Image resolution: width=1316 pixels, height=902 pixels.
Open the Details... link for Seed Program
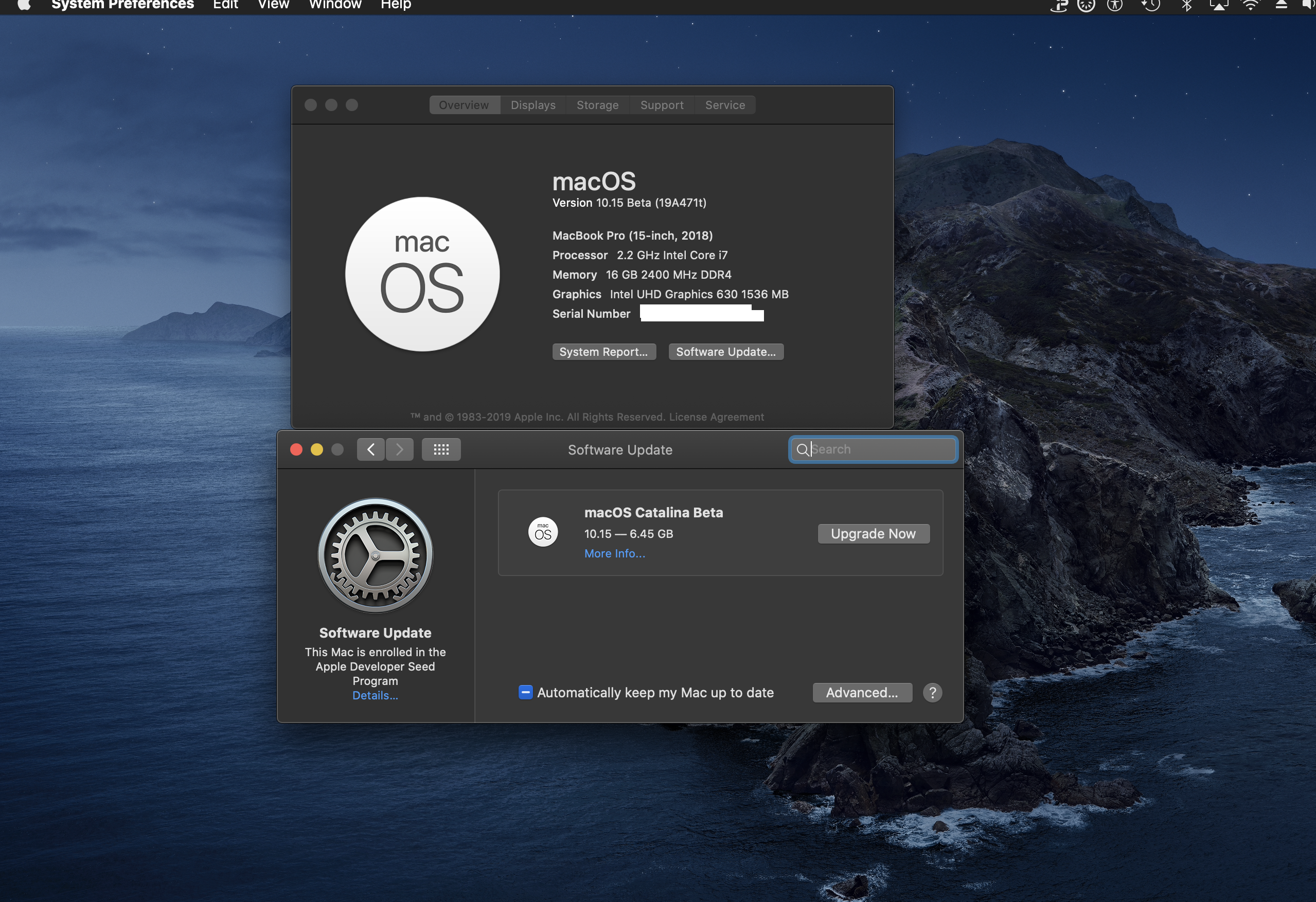375,696
